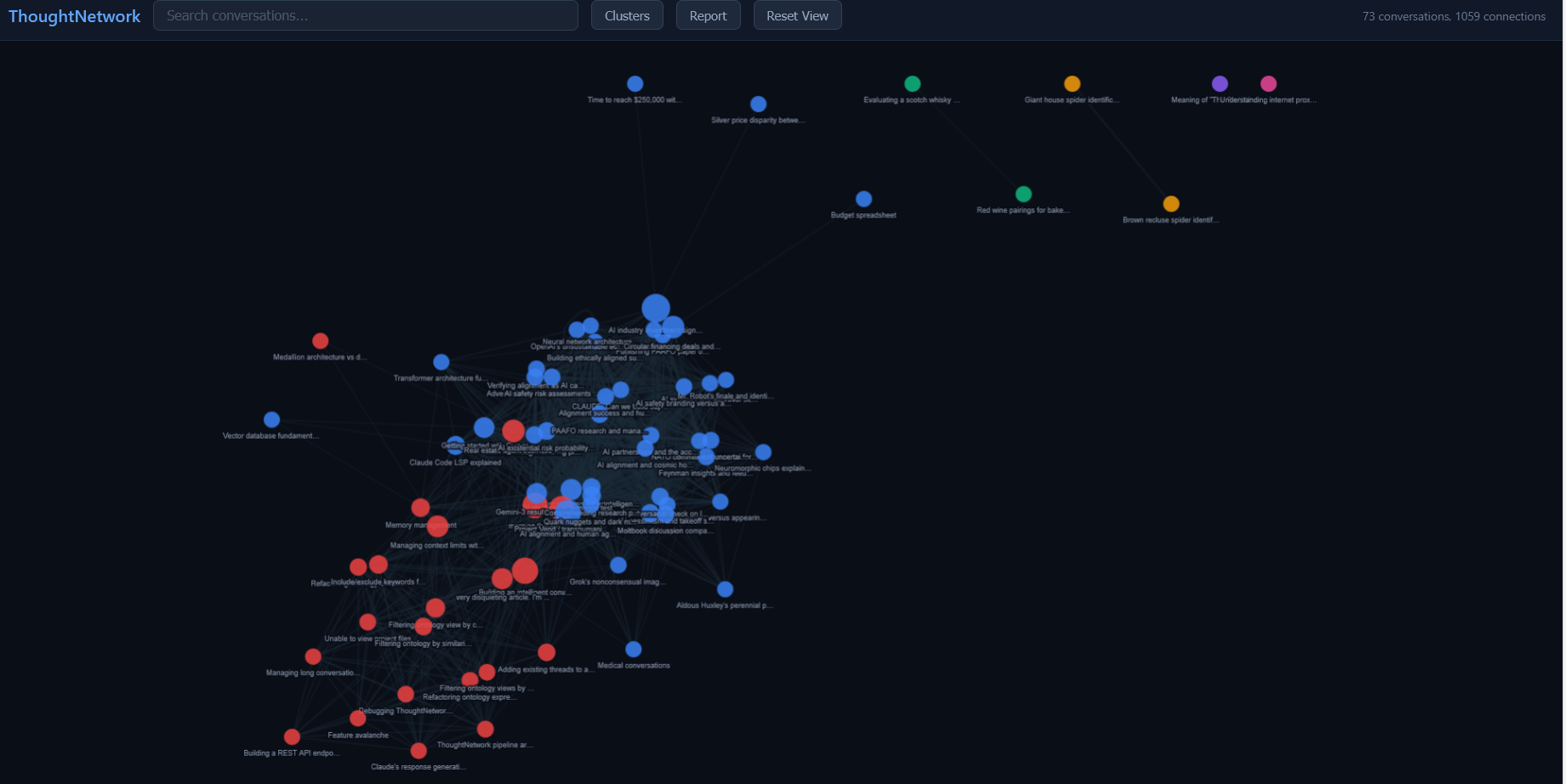Viewport: 1566px width, 784px height.
Task: Focus the Search conversations field
Action: [x=366, y=15]
